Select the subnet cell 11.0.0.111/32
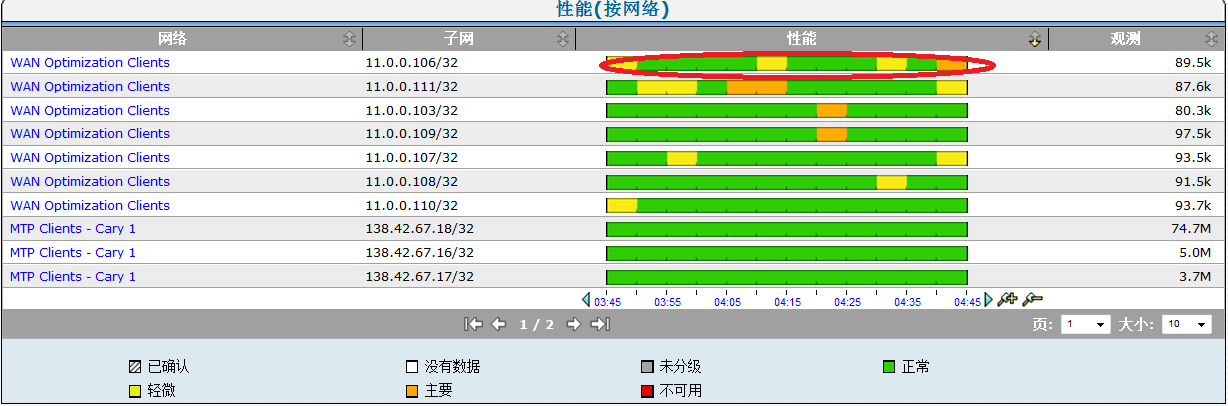This screenshot has width=1228, height=406. point(412,86)
